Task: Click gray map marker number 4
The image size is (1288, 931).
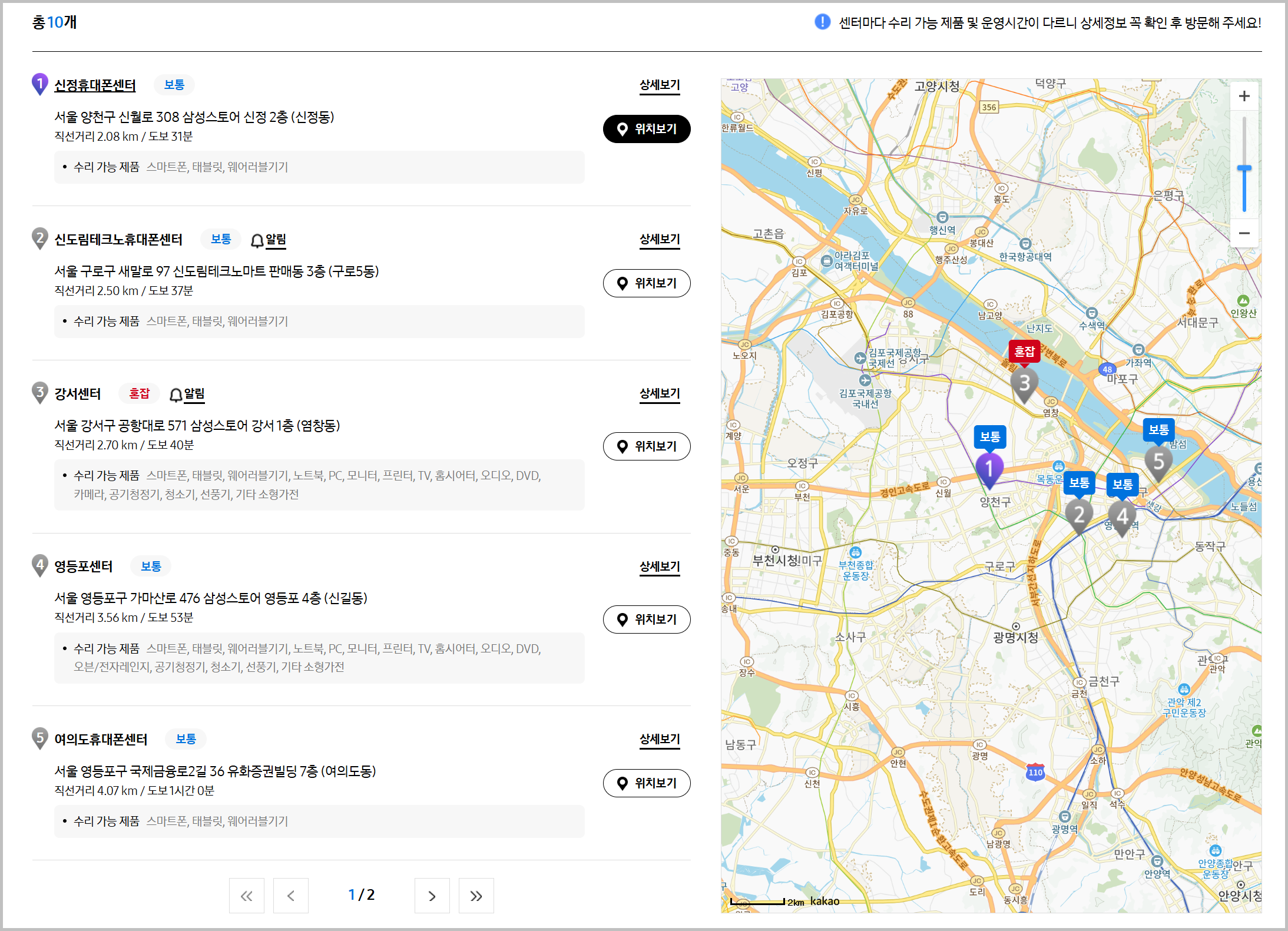Action: click(1122, 516)
